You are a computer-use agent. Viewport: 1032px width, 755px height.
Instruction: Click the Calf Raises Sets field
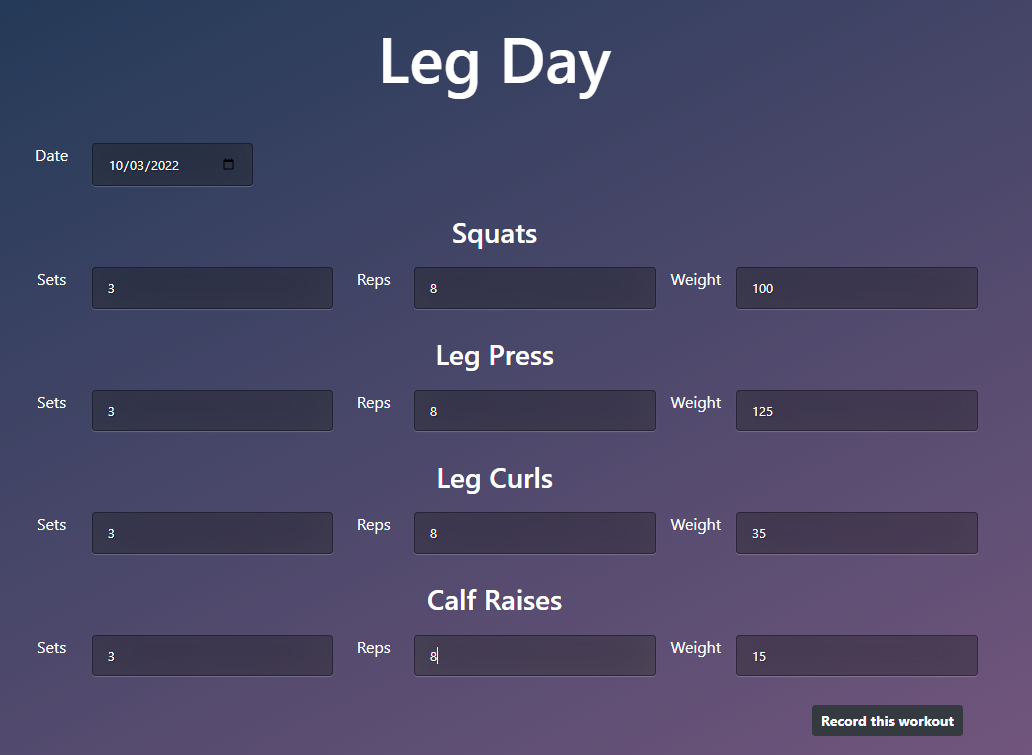coord(212,656)
